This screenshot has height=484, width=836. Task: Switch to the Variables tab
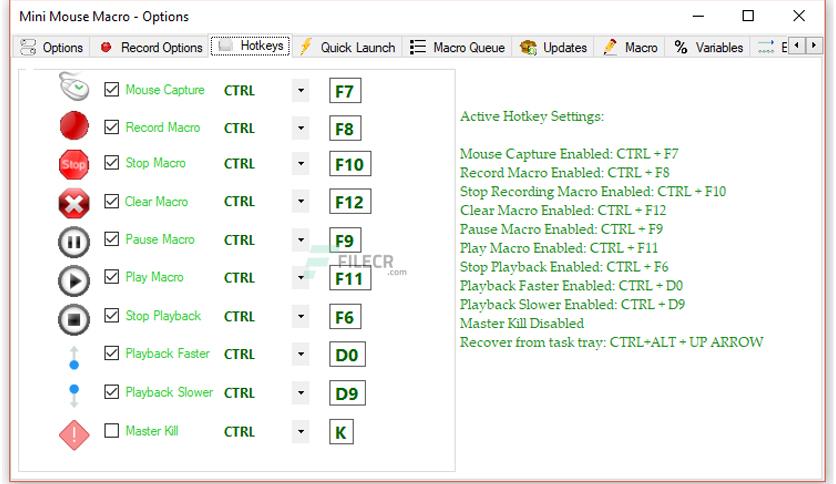(709, 47)
